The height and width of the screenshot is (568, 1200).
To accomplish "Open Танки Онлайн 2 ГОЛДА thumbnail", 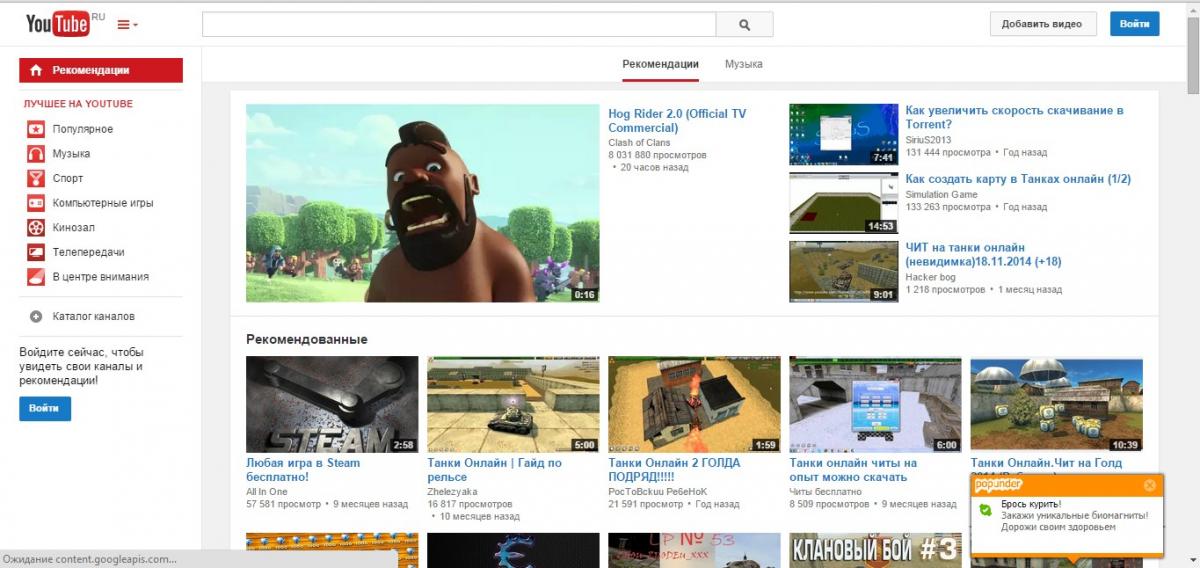I will point(694,404).
